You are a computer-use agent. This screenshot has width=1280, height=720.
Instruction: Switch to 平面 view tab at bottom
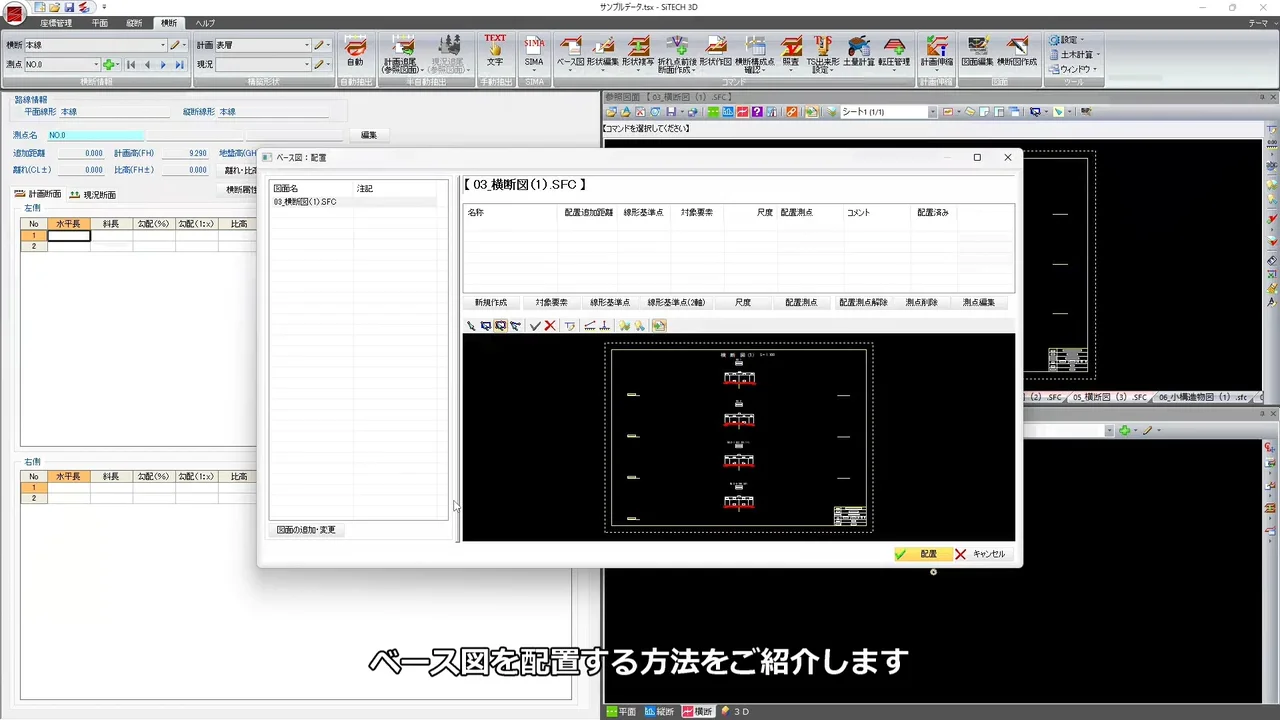tap(621, 712)
